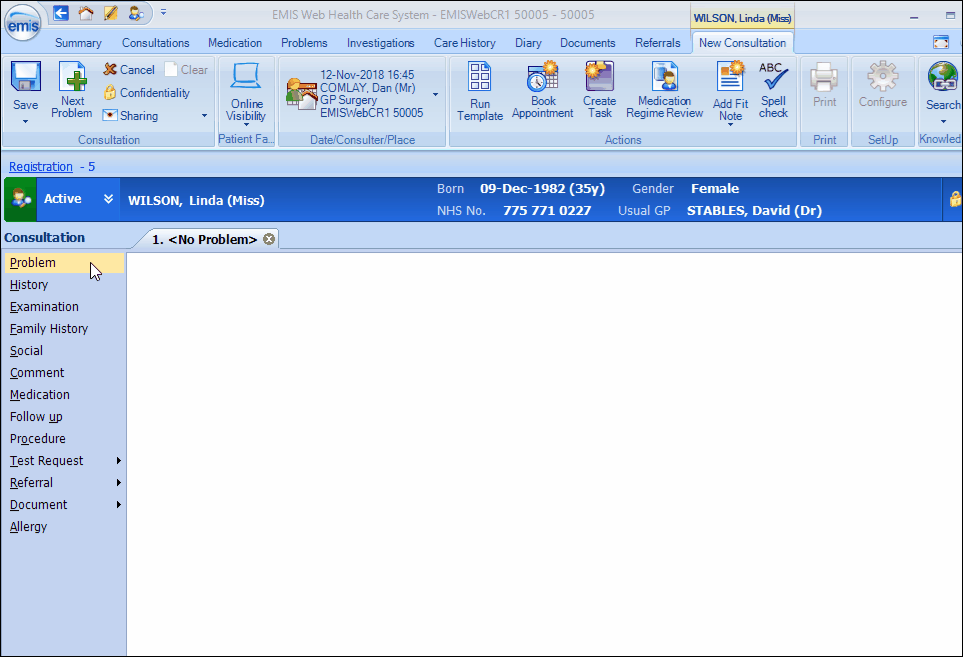Expand the Add Fit Note dropdown arrow

(730, 125)
